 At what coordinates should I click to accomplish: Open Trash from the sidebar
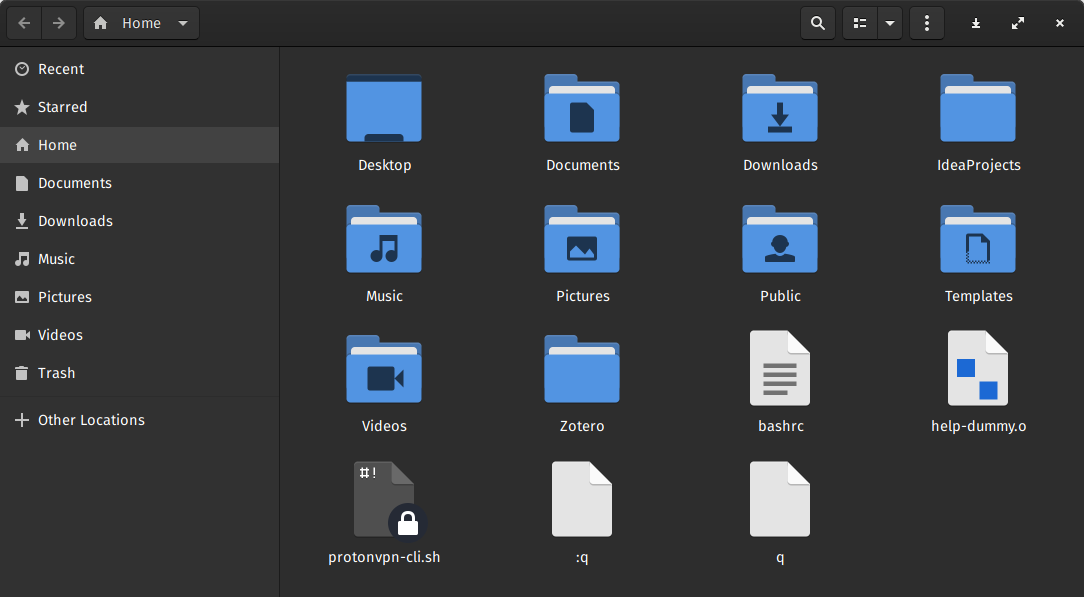pyautogui.click(x=56, y=373)
